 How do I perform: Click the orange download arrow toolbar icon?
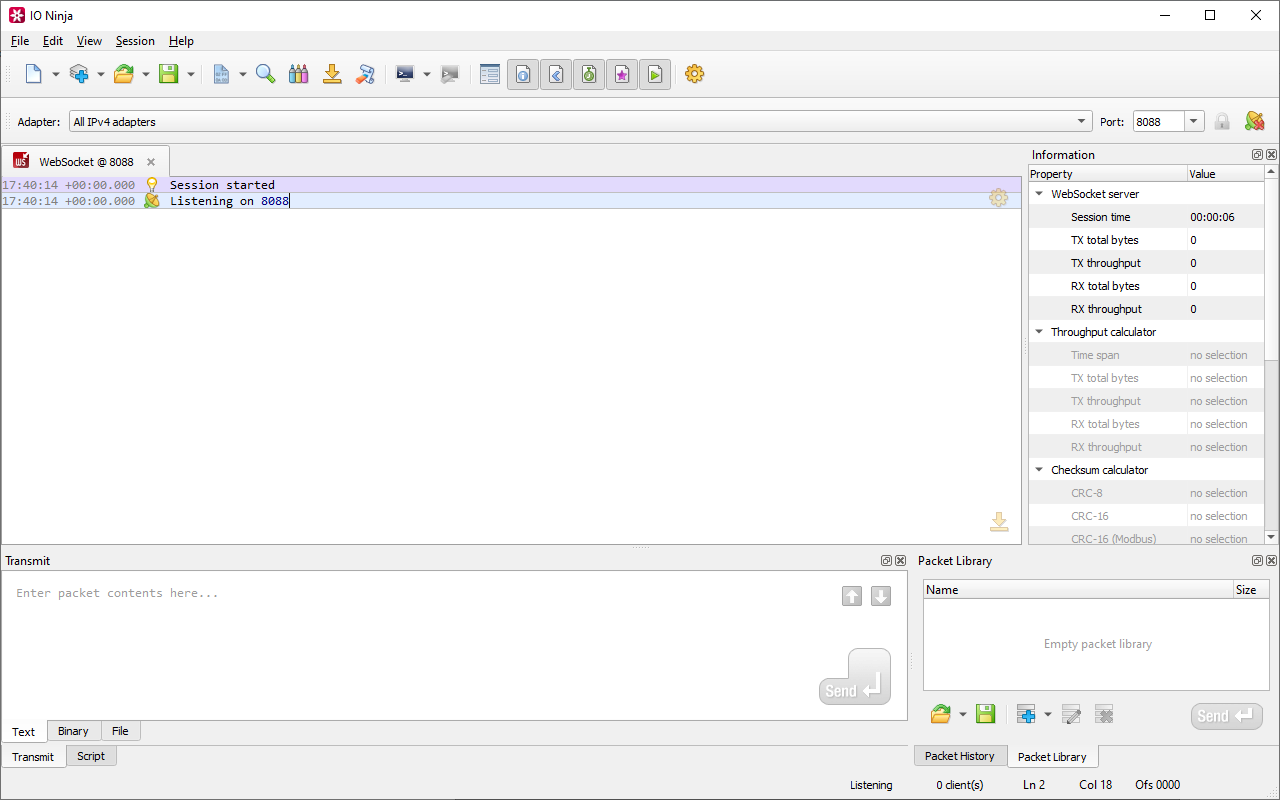tap(332, 74)
